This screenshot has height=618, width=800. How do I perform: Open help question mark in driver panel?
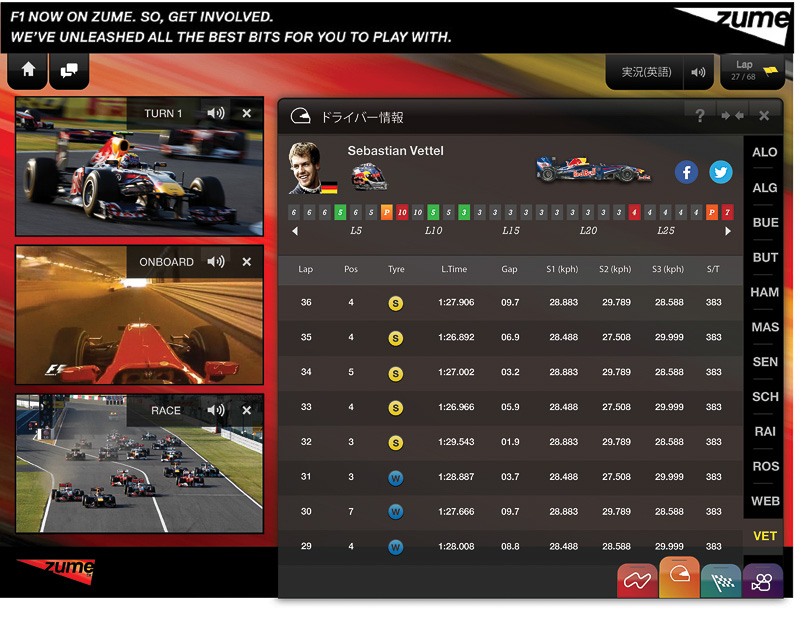pos(699,116)
